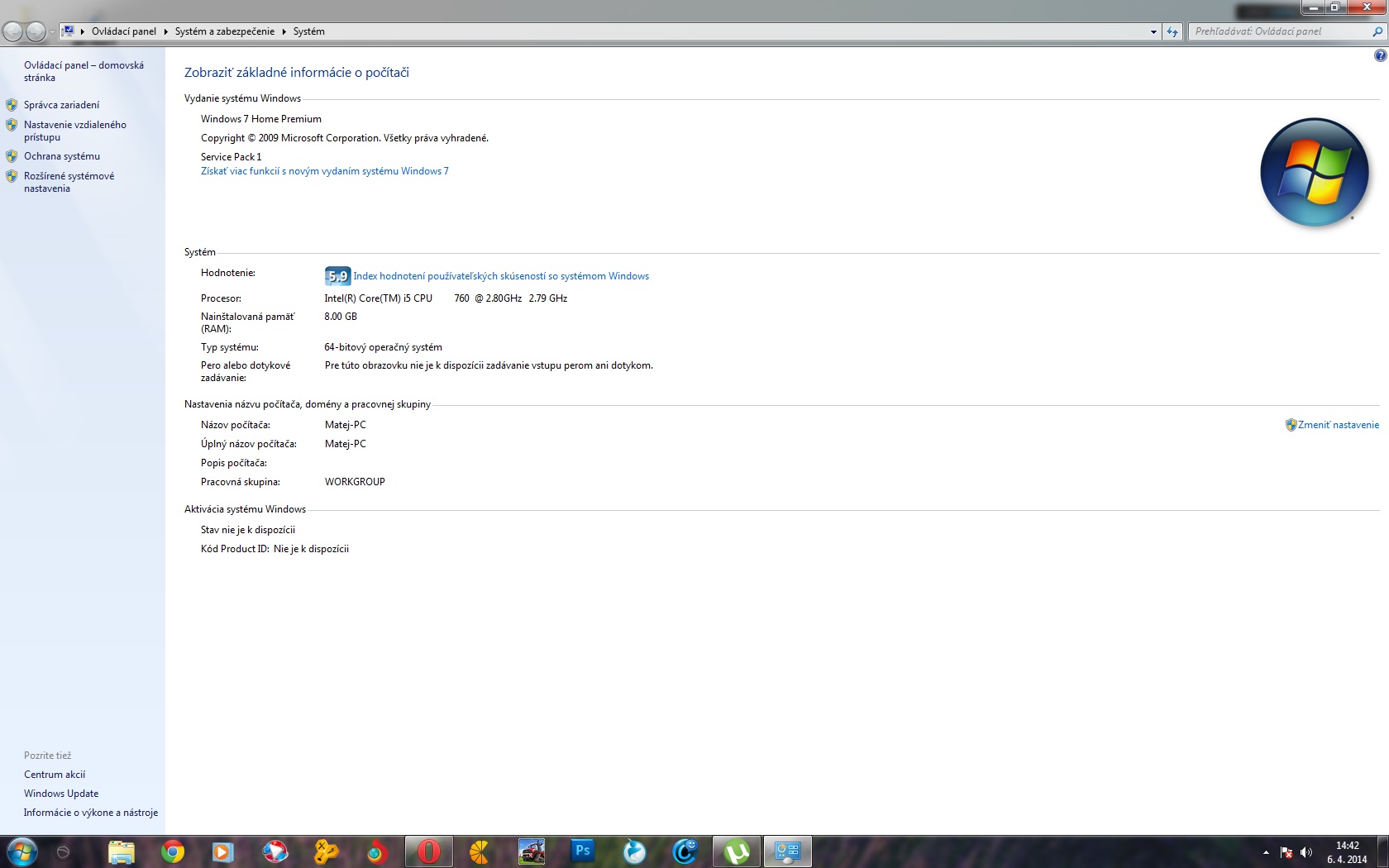Select 'Matej-PC' beside 'Úplný názov počítača:'
The image size is (1389, 868).
(346, 444)
